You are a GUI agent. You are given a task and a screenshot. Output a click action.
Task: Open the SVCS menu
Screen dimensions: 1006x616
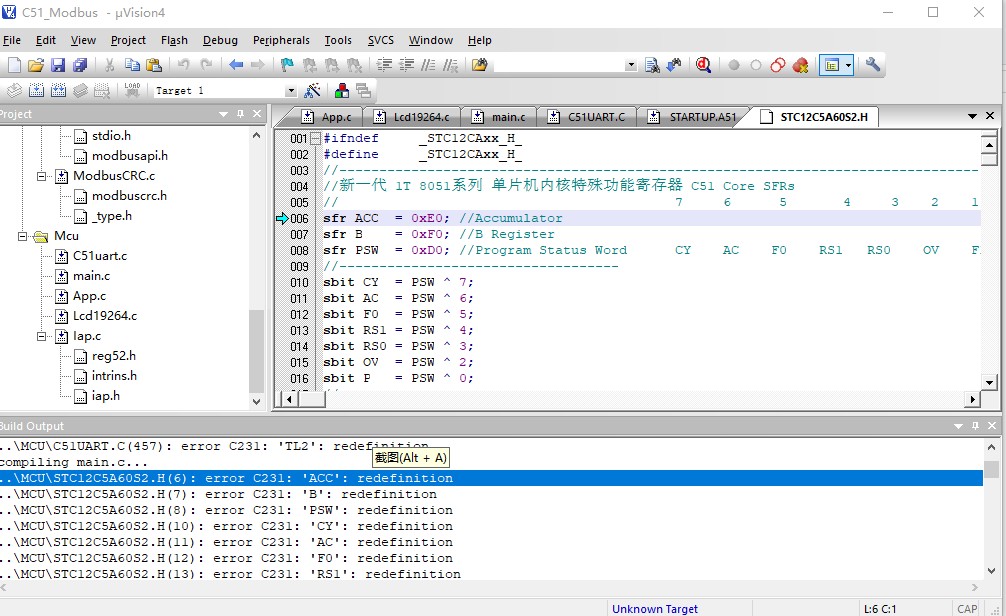click(380, 40)
